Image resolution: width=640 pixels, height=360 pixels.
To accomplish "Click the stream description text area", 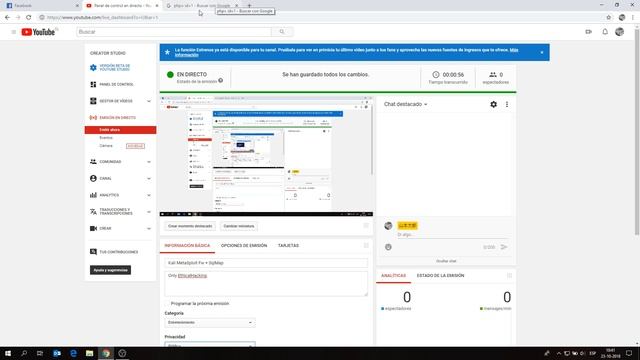I will click(x=266, y=284).
